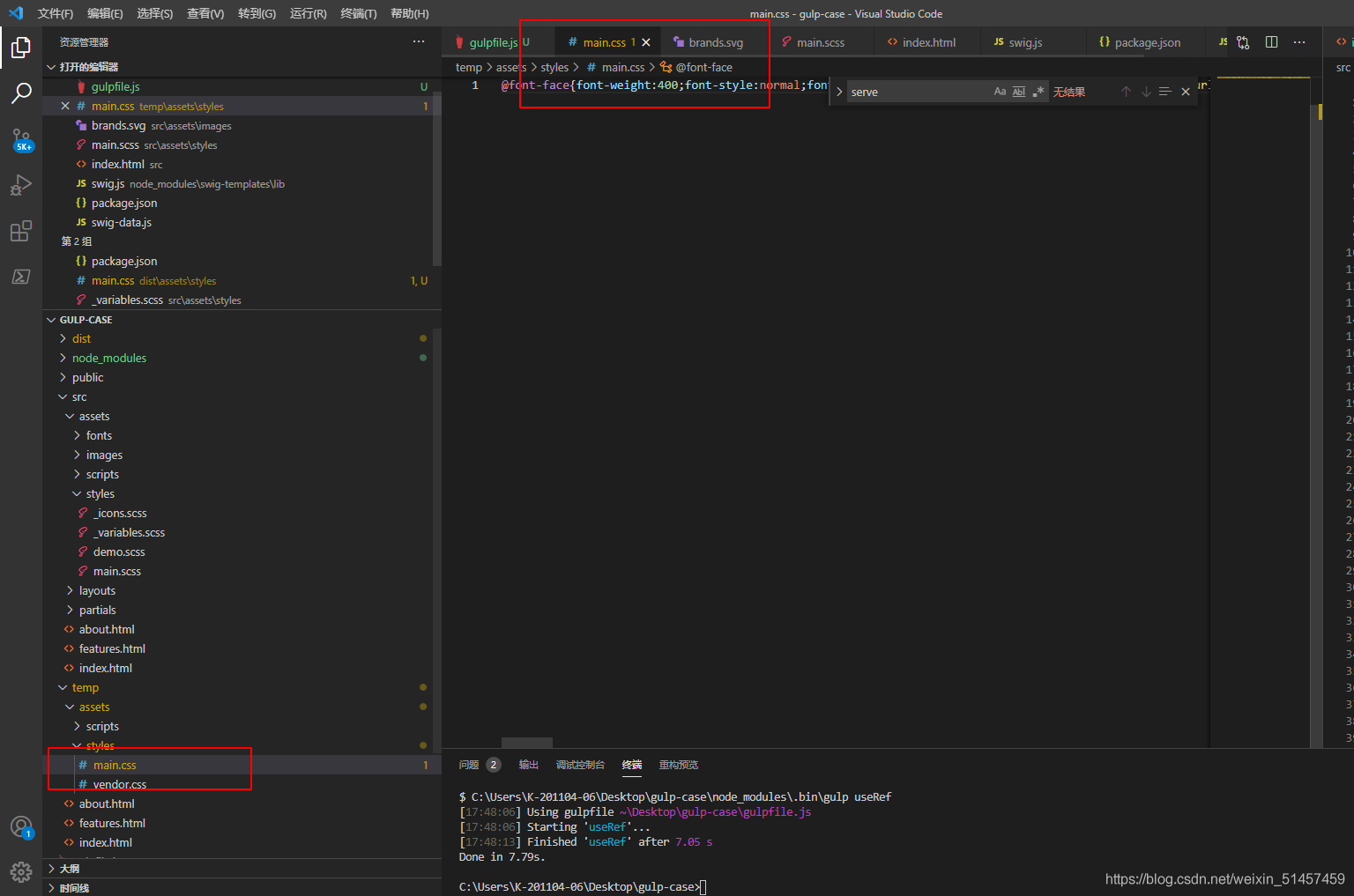Image resolution: width=1354 pixels, height=896 pixels.
Task: Click the styles breadcrumb segment
Action: click(554, 67)
